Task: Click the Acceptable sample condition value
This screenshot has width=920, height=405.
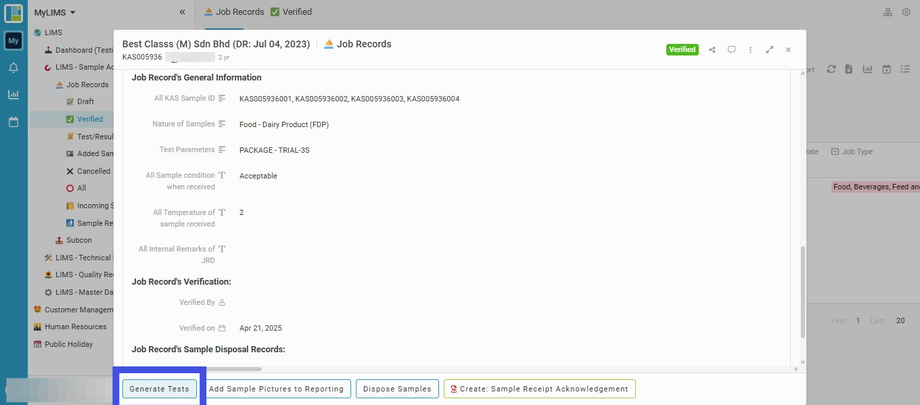Action: (x=258, y=176)
